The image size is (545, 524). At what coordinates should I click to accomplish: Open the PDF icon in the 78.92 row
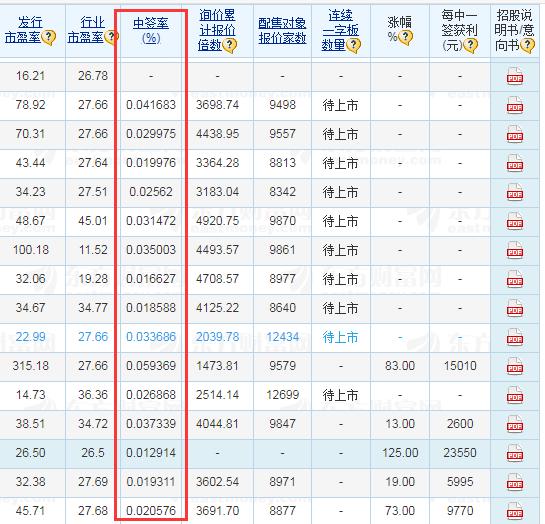(515, 106)
